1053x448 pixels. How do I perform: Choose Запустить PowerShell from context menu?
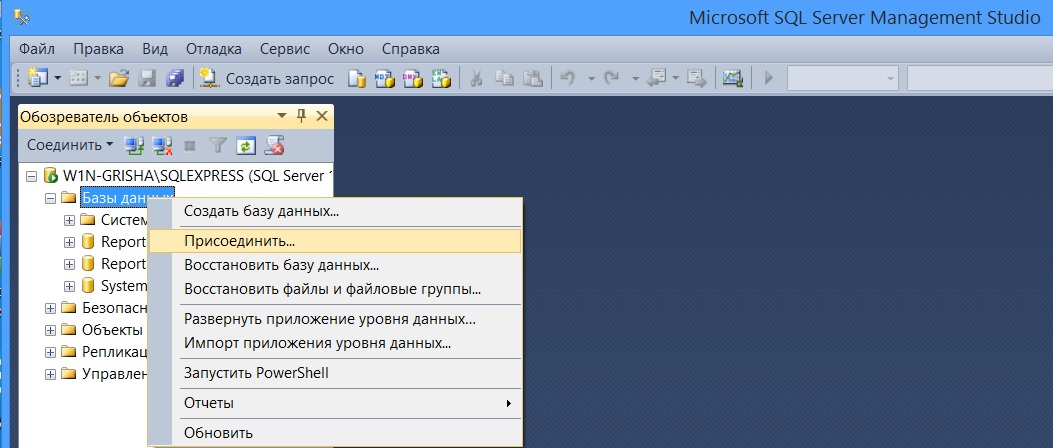click(334, 373)
